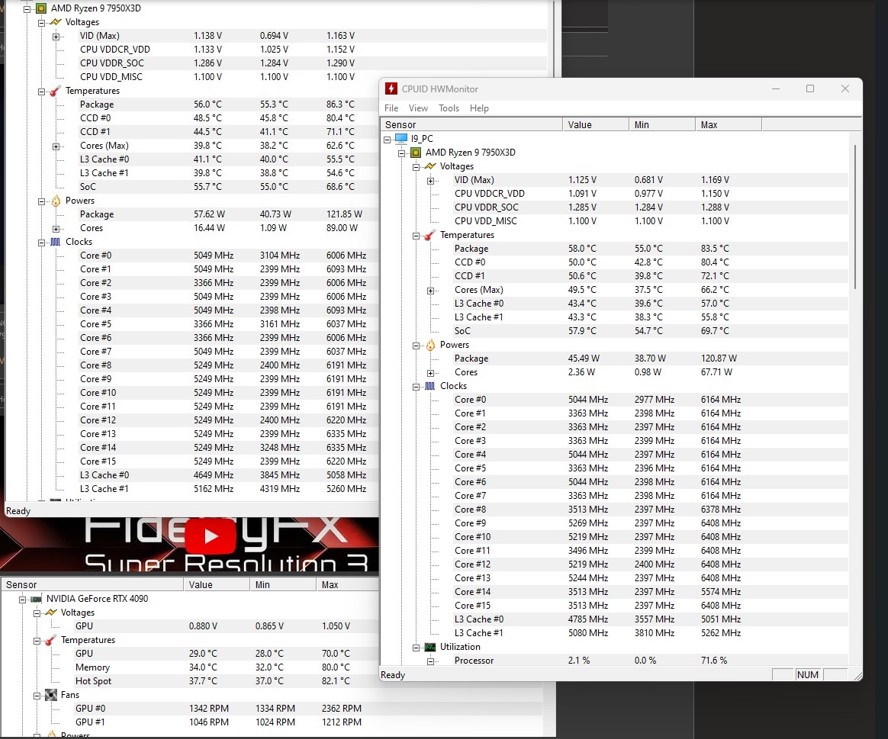Click the Clocks sensor icon

click(429, 386)
